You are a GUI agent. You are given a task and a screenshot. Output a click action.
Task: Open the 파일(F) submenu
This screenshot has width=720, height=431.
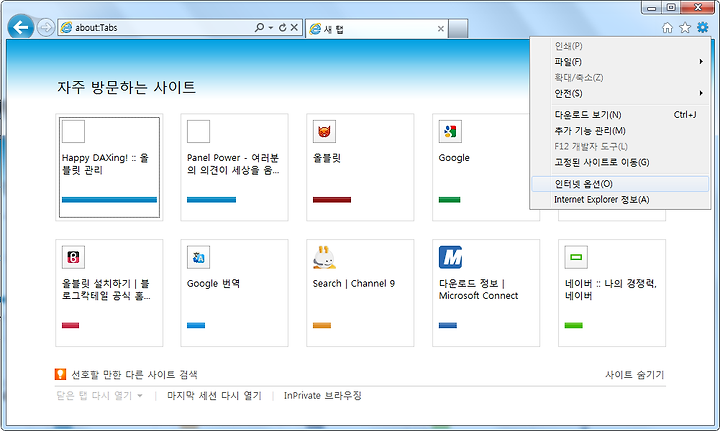click(x=620, y=62)
